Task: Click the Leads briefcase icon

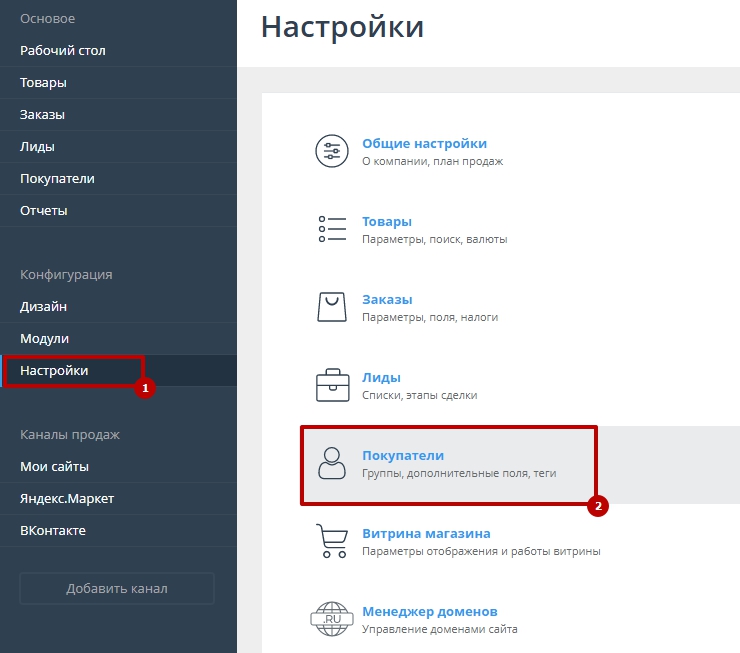Action: tap(331, 385)
